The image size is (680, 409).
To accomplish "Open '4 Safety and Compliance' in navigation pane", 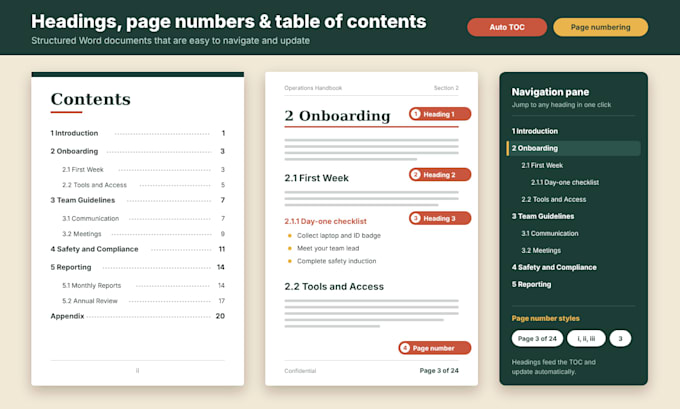I will (554, 267).
